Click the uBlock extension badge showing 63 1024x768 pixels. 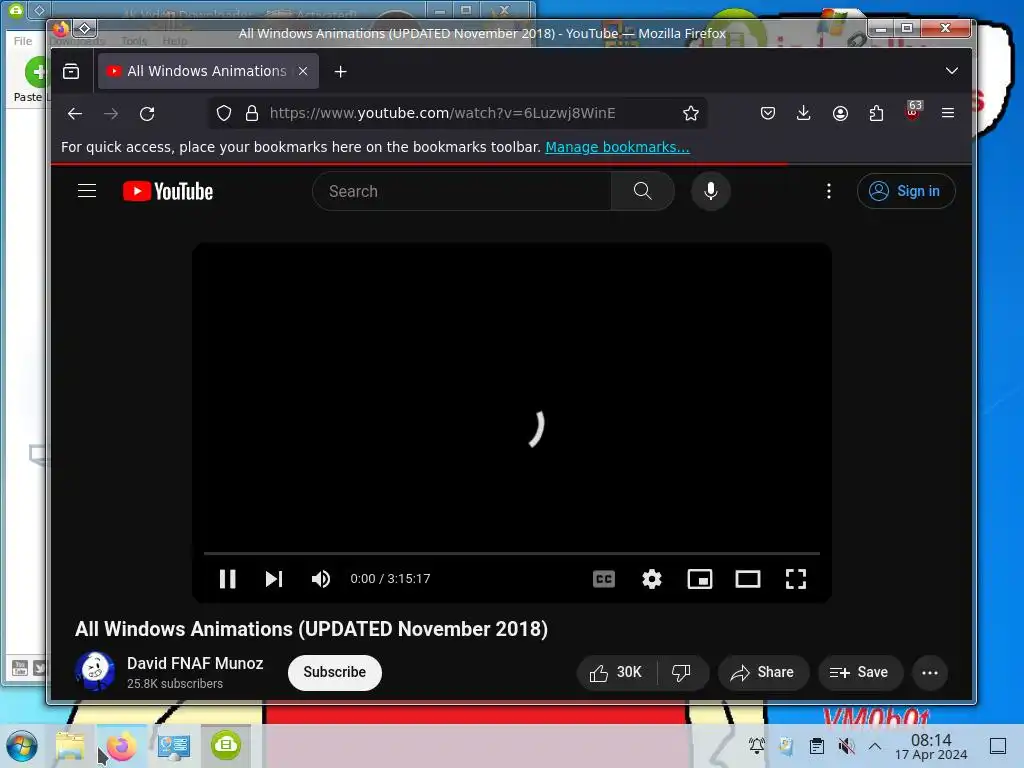[913, 111]
